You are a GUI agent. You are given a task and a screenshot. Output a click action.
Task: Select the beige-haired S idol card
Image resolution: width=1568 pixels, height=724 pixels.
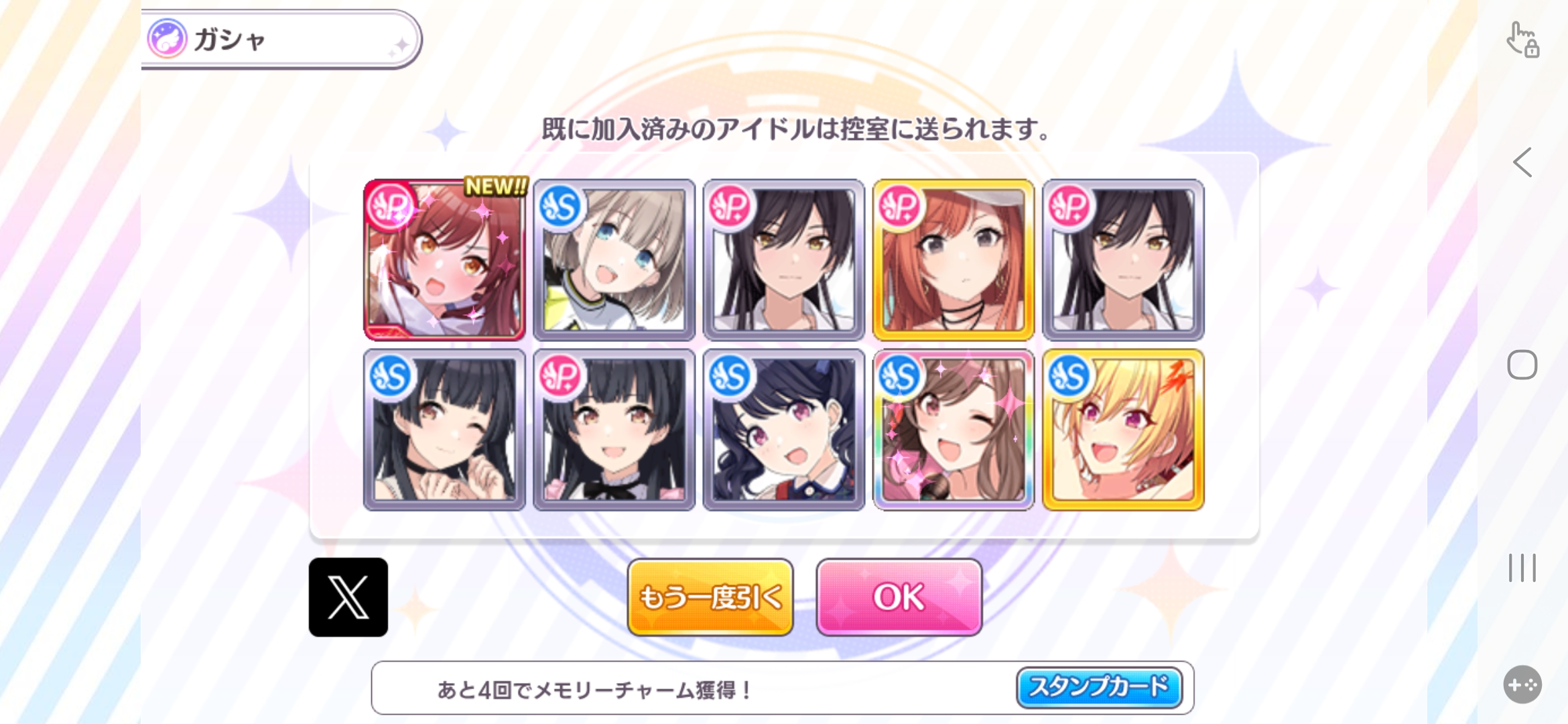point(614,259)
